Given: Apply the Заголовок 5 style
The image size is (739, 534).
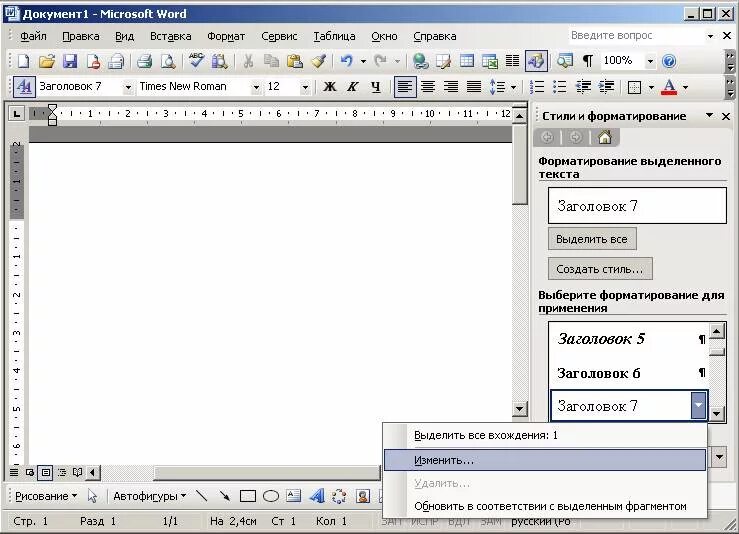Looking at the screenshot, I should 629,339.
